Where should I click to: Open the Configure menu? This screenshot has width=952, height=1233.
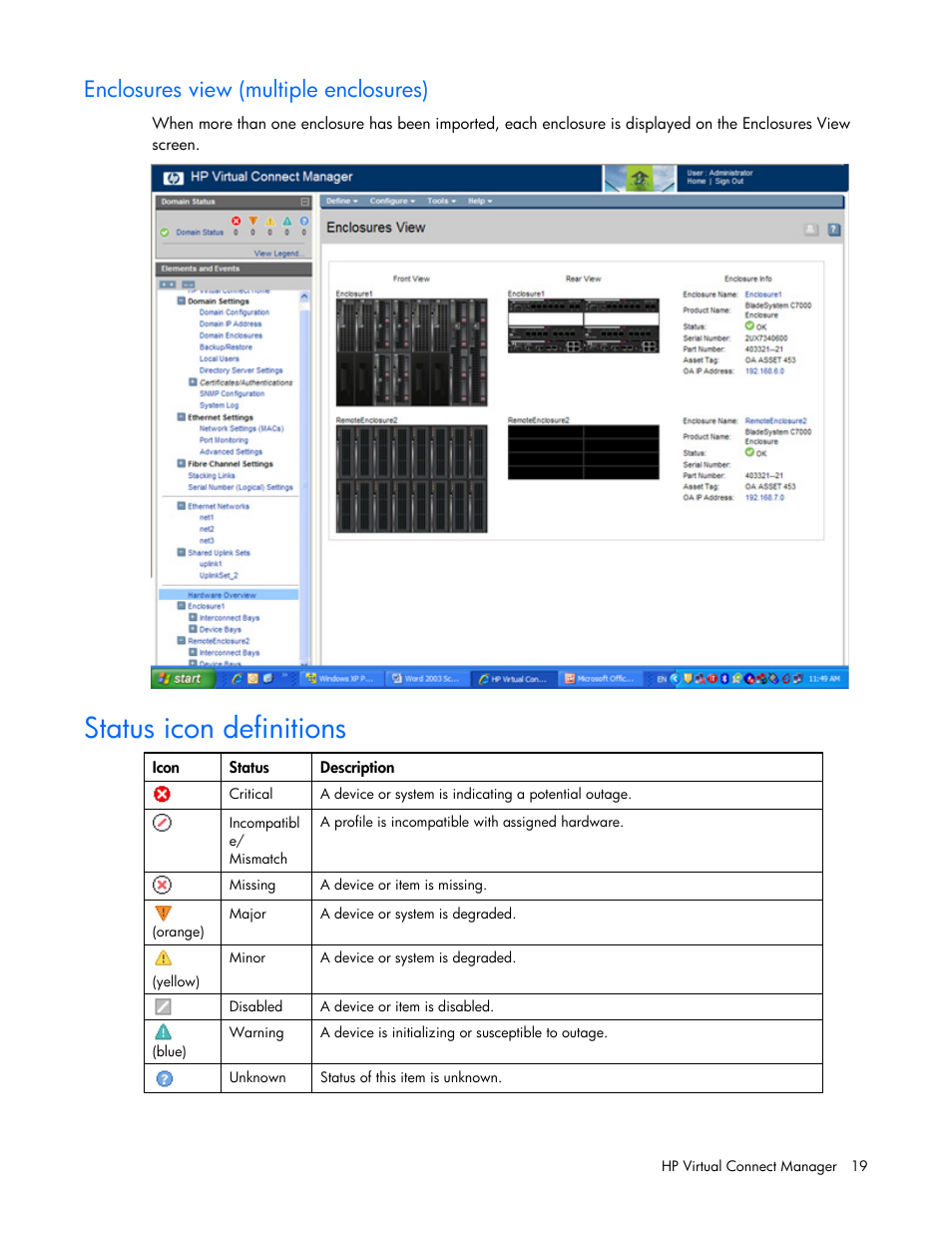tap(392, 202)
